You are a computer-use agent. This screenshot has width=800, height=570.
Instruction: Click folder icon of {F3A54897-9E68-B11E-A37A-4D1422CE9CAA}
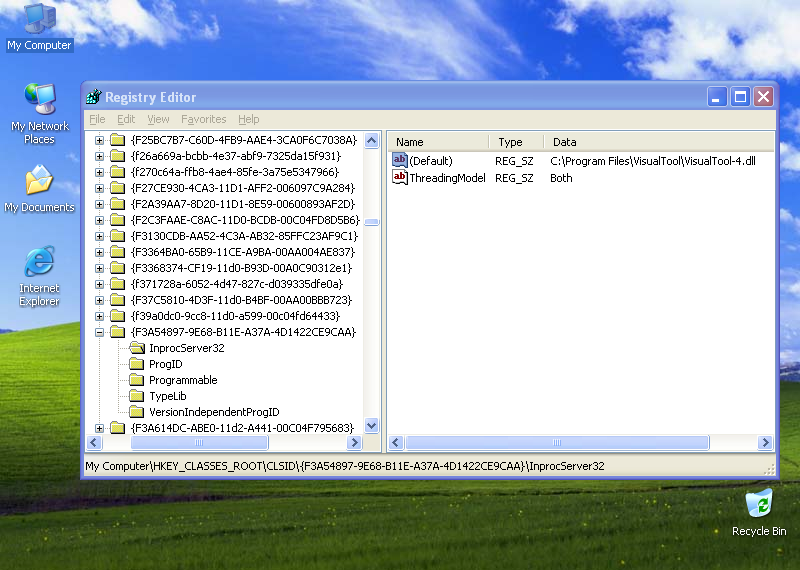(118, 332)
